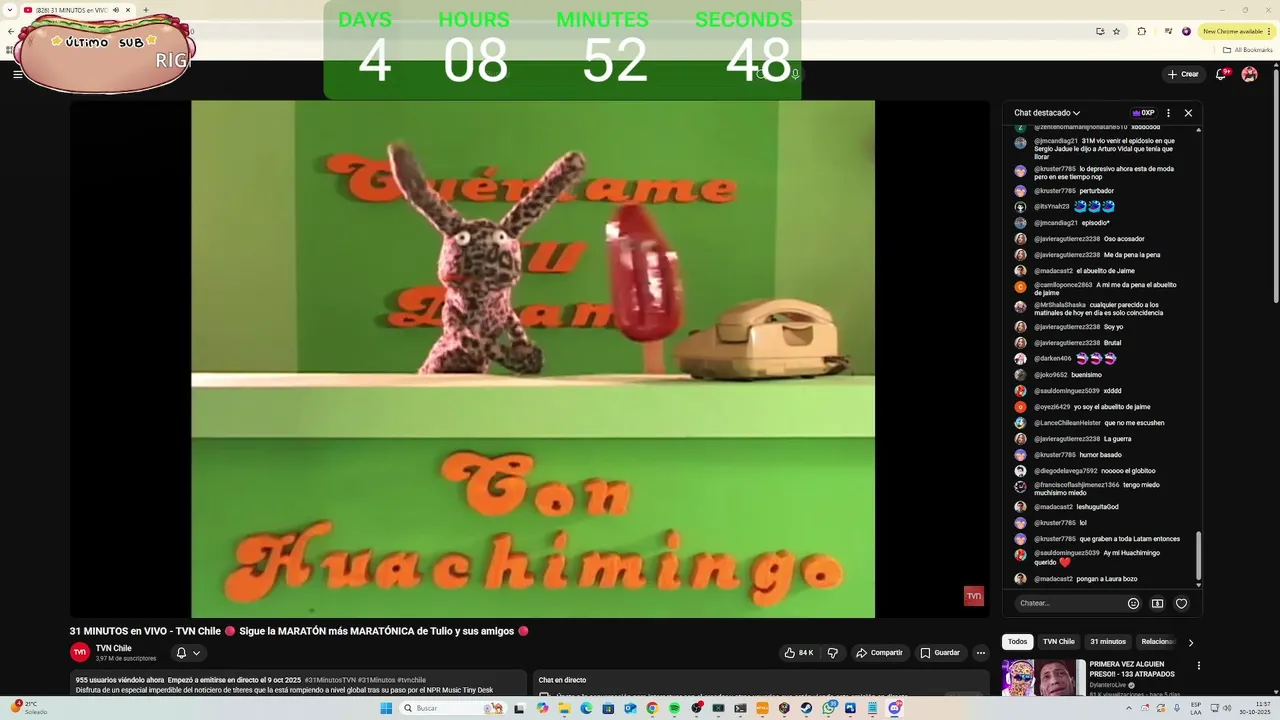
Task: Click the install app icon in address bar
Action: (x=1100, y=31)
